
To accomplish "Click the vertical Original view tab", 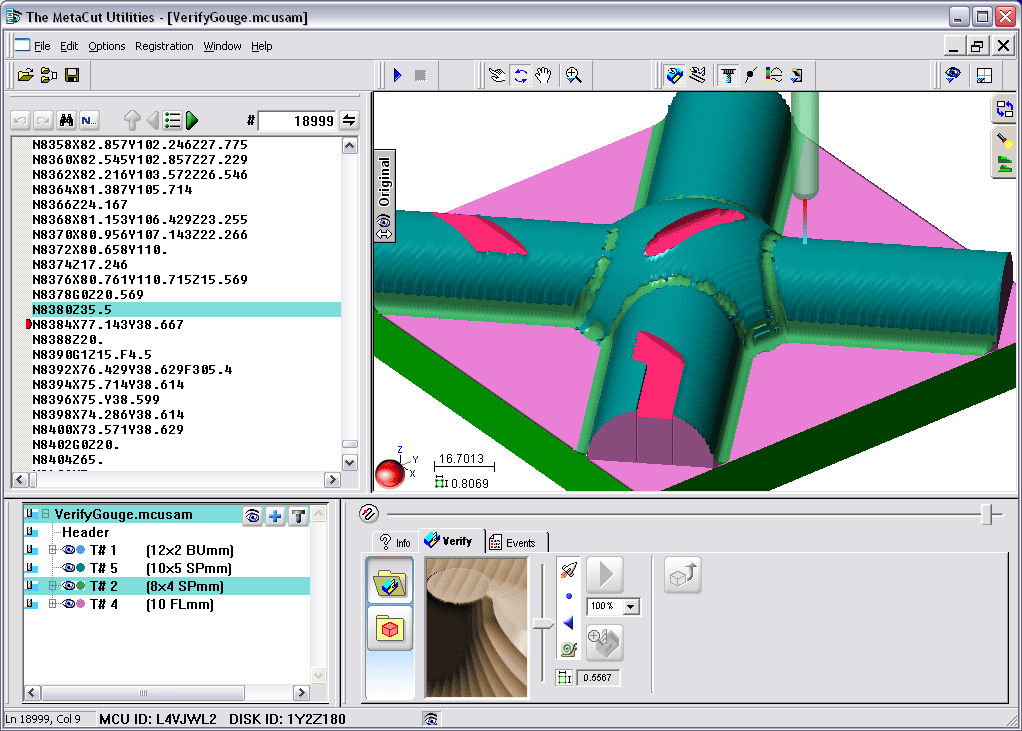I will tap(384, 195).
